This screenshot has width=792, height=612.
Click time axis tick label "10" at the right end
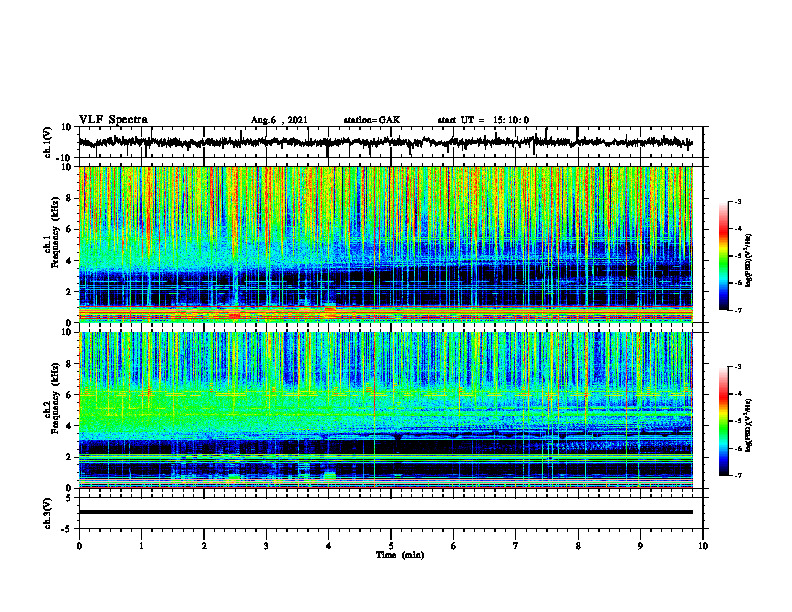pyautogui.click(x=703, y=546)
